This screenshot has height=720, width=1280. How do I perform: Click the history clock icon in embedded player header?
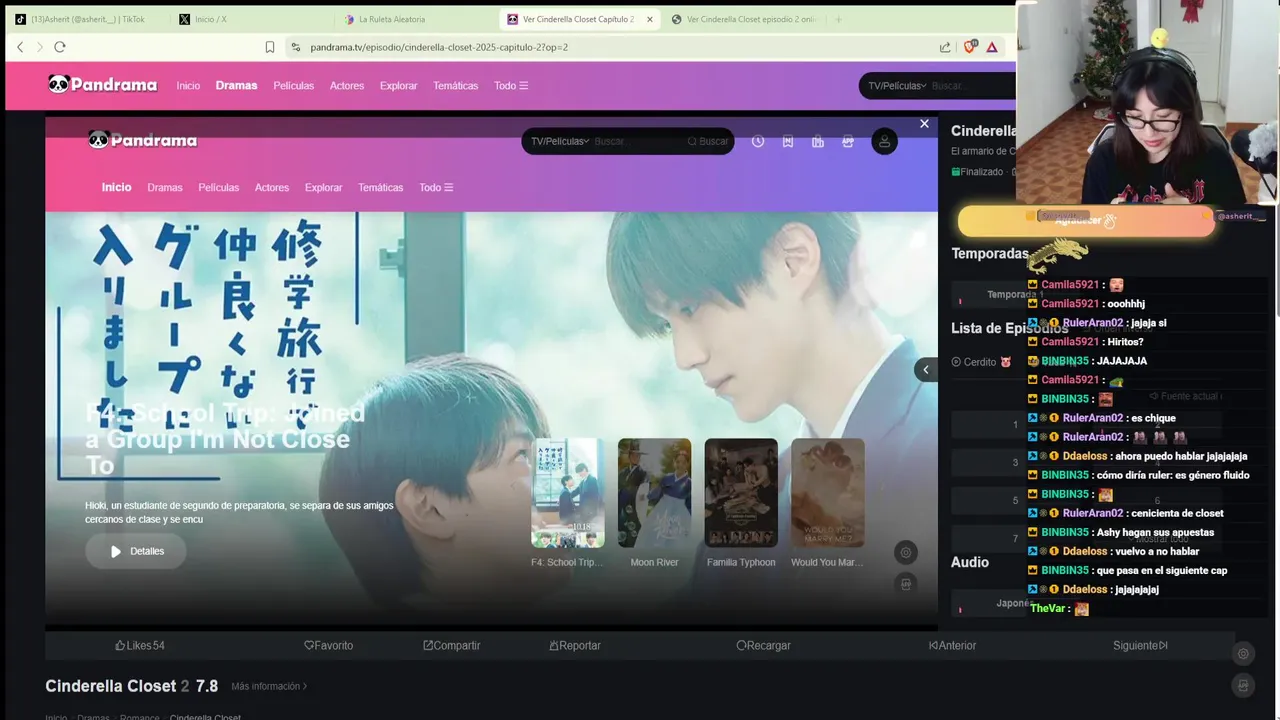758,142
